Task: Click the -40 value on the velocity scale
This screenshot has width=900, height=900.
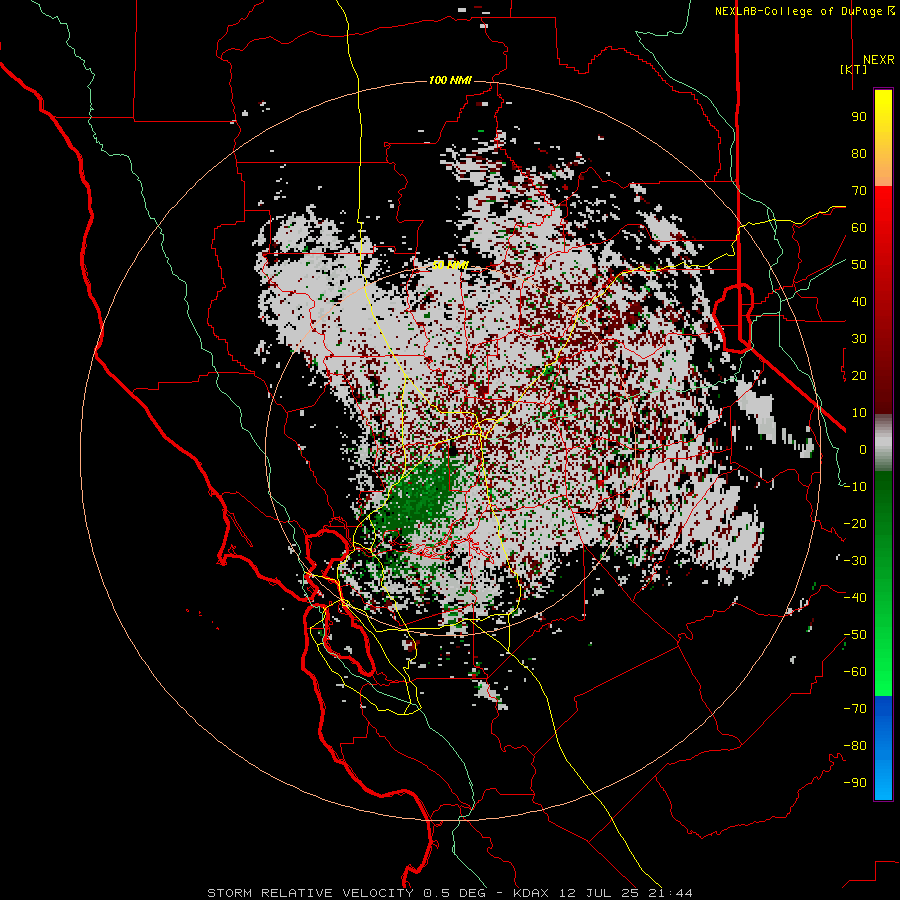Action: tap(855, 598)
